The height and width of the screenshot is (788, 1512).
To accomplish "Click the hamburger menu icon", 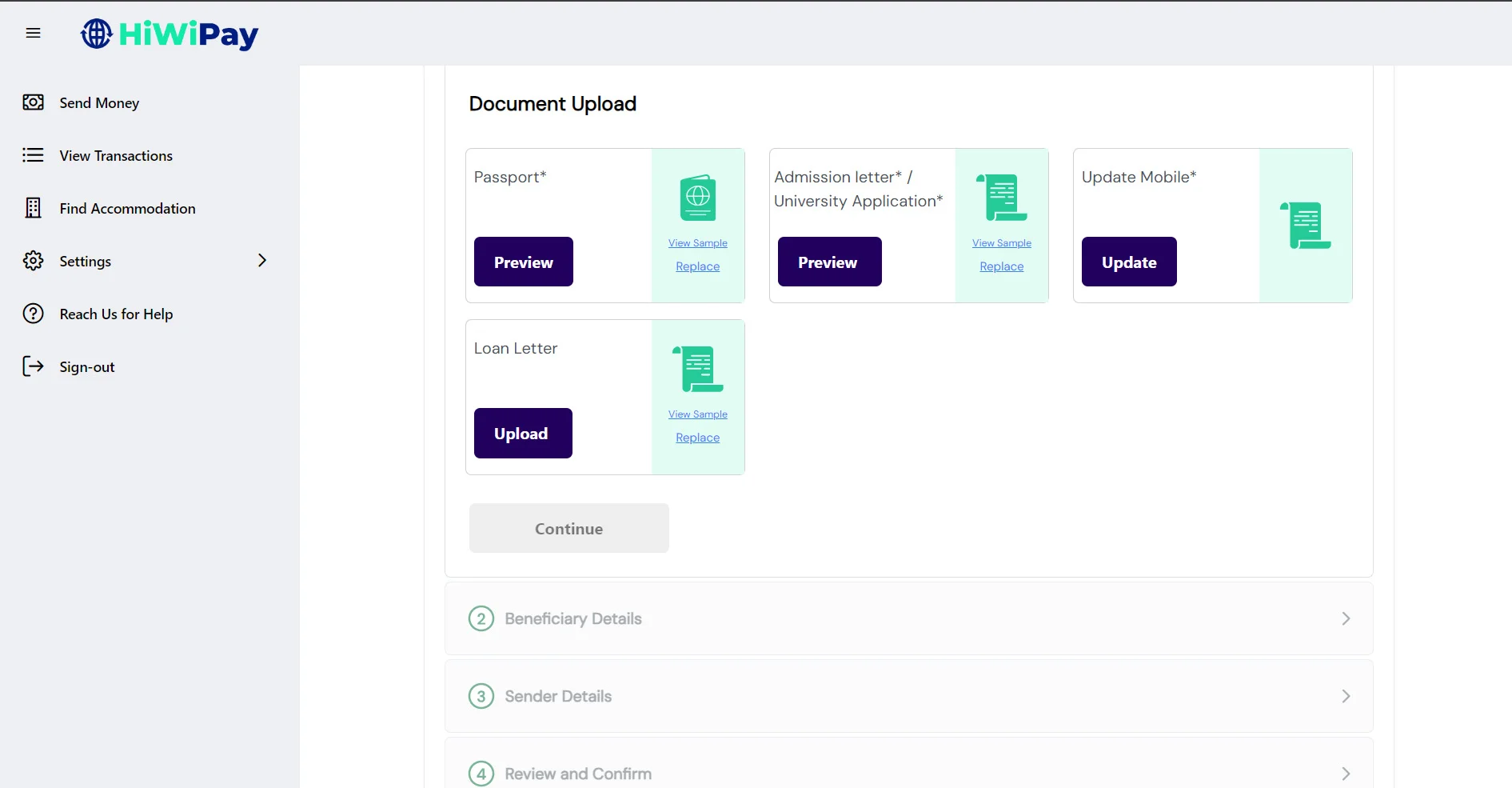I will pos(33,33).
